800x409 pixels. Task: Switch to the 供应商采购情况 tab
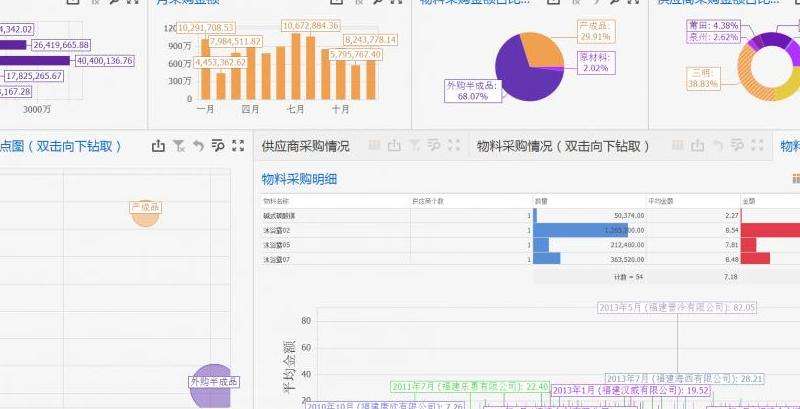305,146
